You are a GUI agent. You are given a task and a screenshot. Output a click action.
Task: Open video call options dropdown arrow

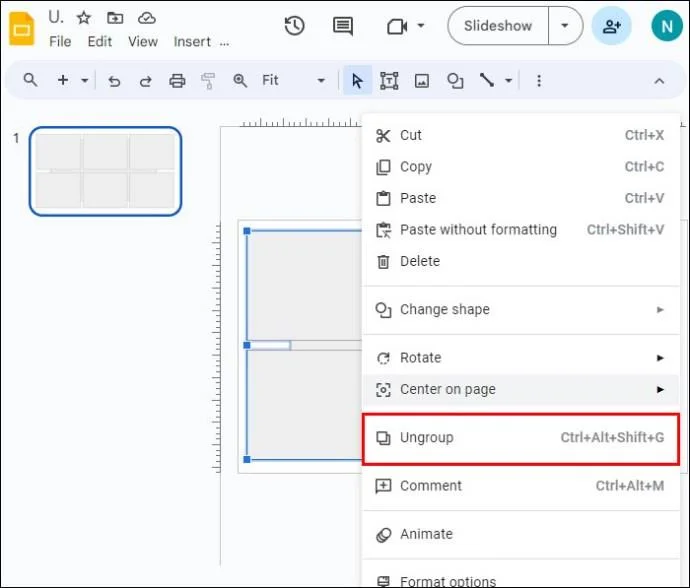tap(421, 26)
